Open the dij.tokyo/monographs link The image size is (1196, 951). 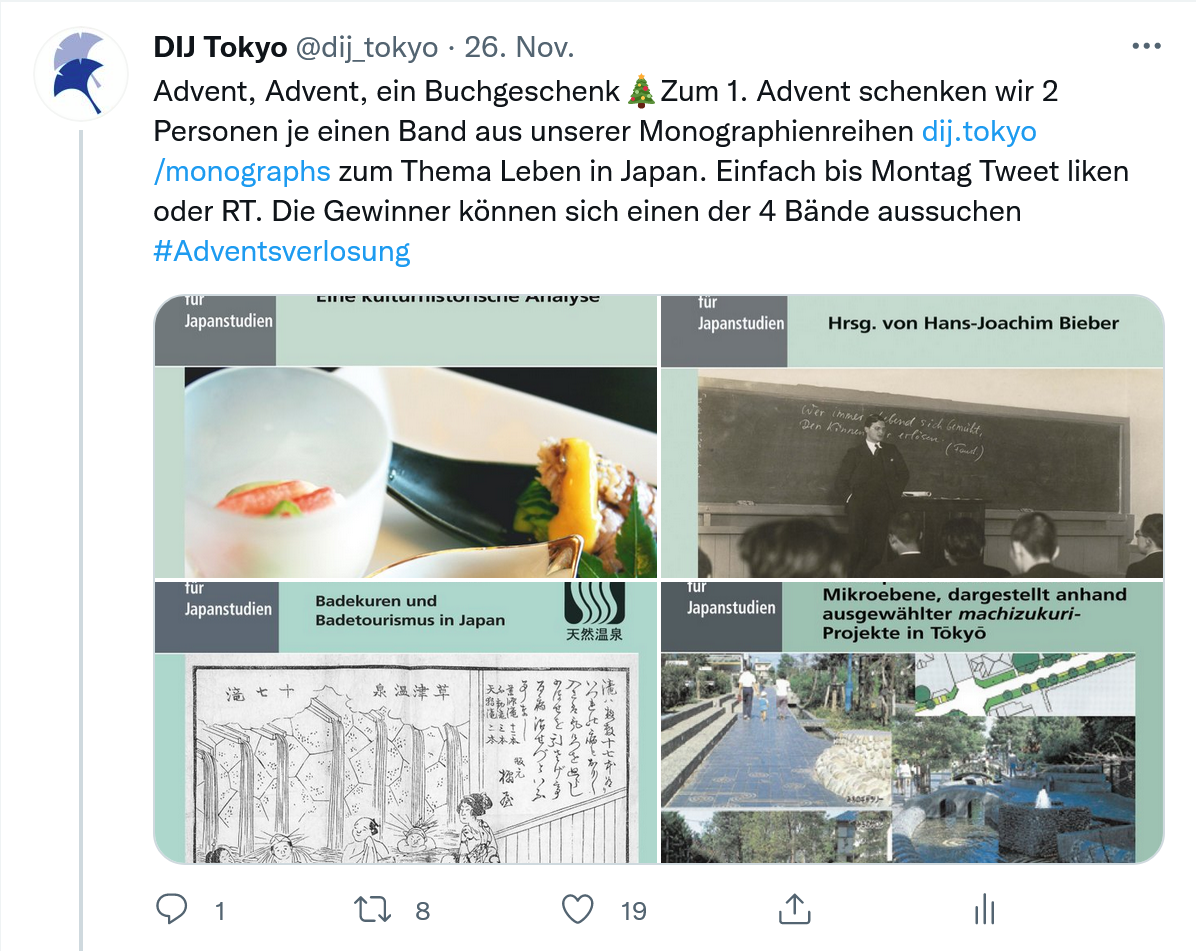coord(595,151)
